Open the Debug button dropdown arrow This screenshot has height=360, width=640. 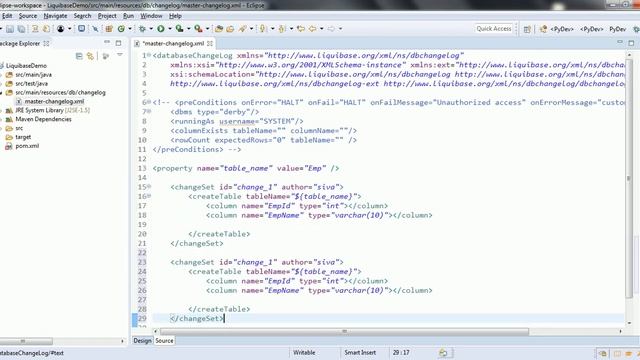151,29
